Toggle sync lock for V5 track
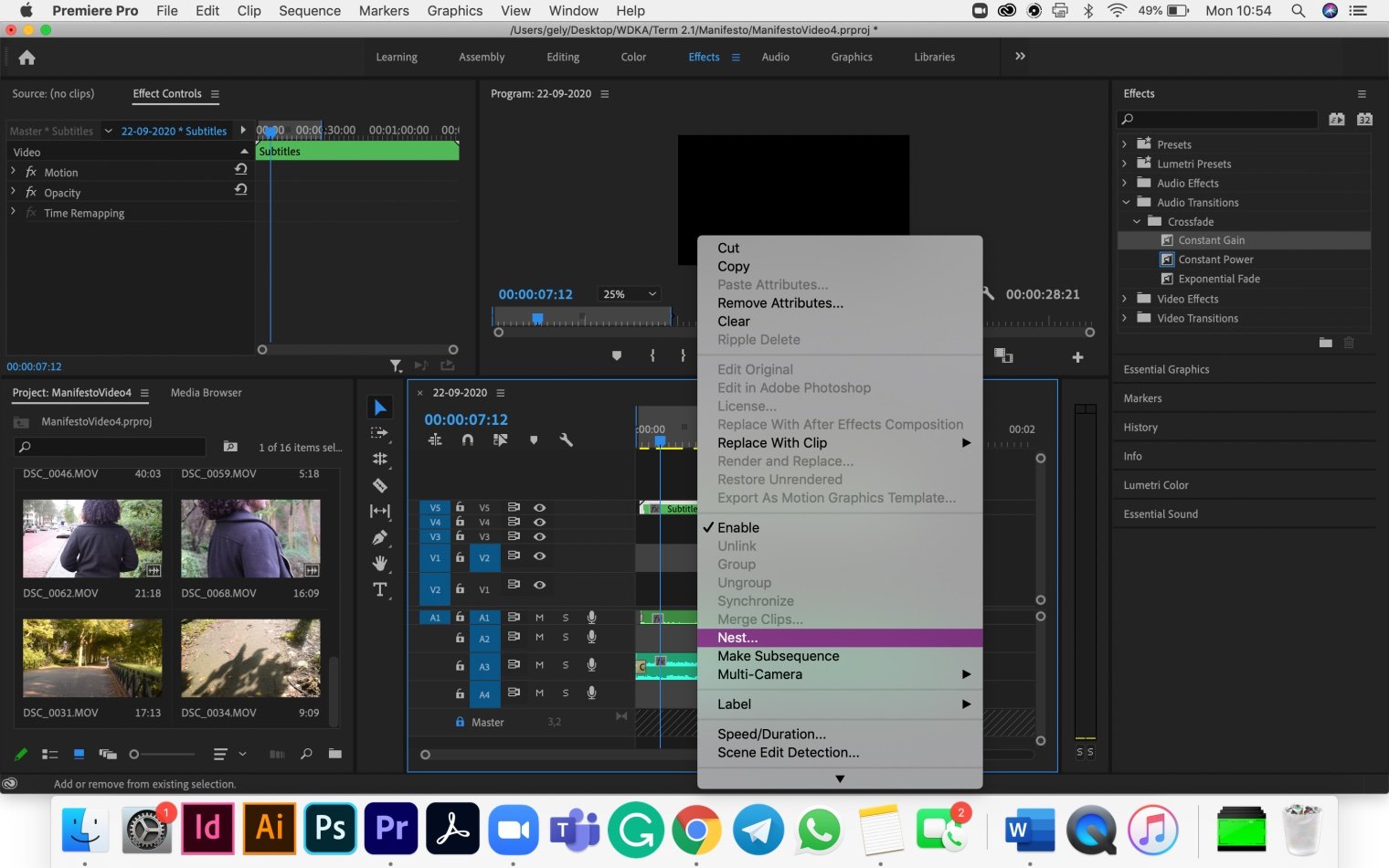The image size is (1389, 868). 514,507
